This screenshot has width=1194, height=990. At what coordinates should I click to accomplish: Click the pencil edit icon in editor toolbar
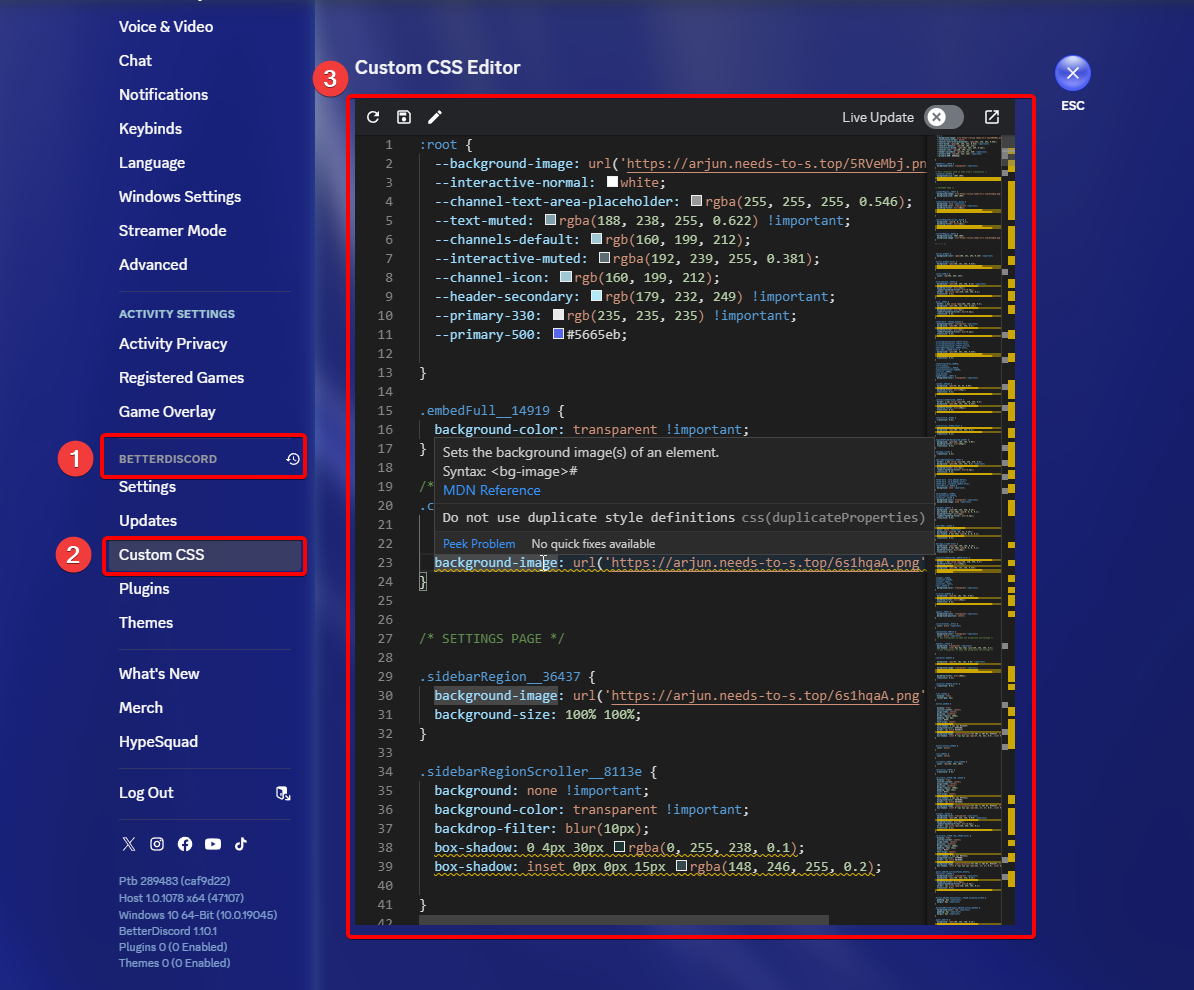coord(435,117)
